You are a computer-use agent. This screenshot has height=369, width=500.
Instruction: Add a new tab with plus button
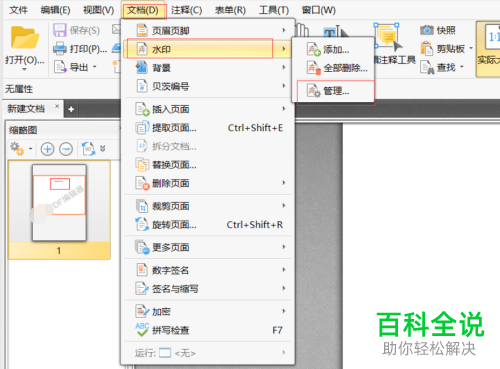coord(71,109)
